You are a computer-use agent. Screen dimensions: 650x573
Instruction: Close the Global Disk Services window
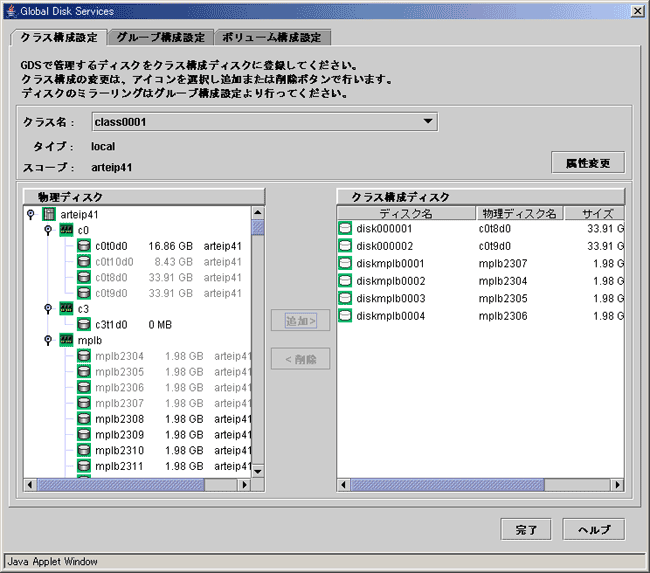click(x=637, y=11)
